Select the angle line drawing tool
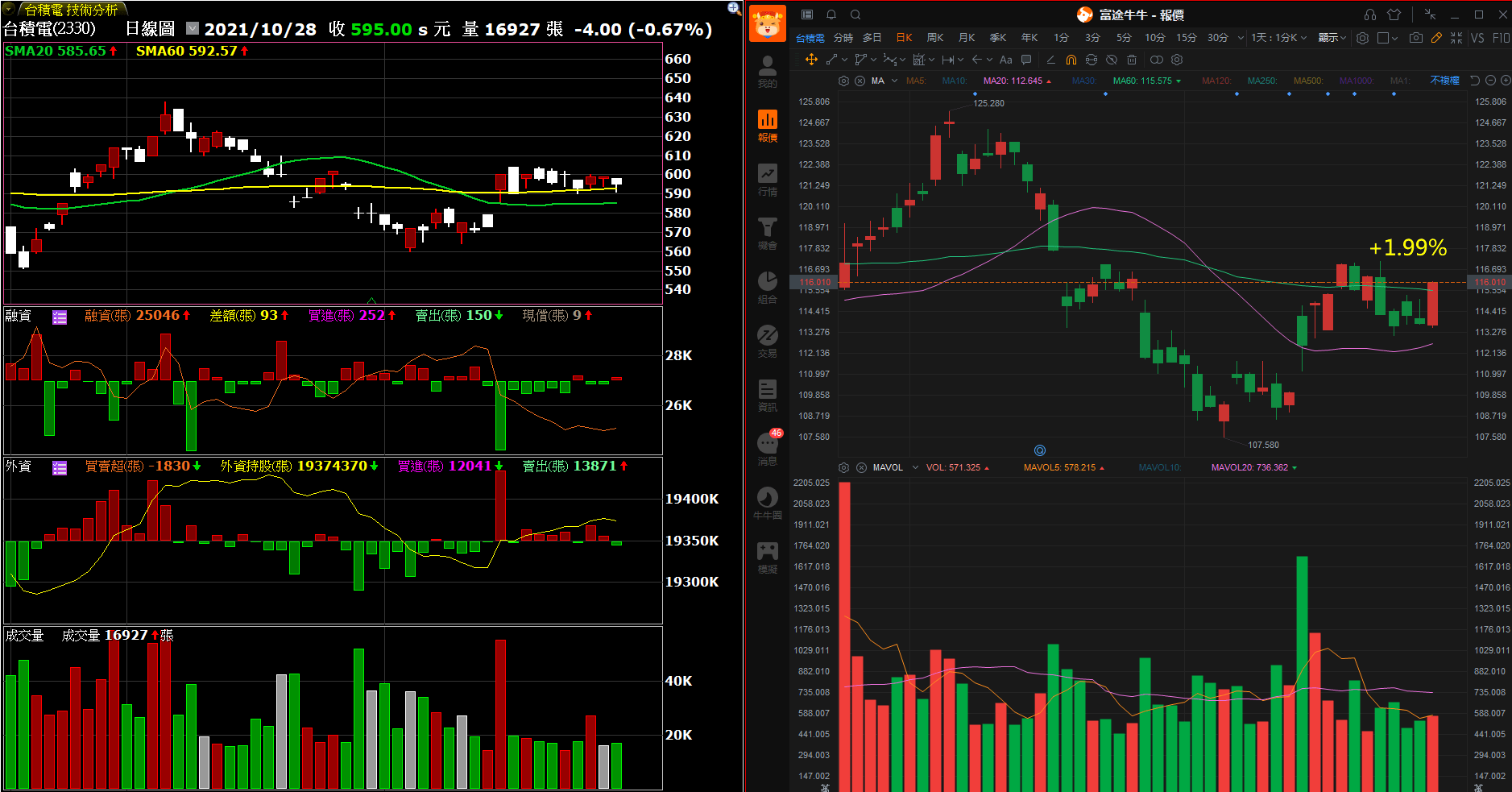The height and width of the screenshot is (792, 1512). click(x=1050, y=60)
